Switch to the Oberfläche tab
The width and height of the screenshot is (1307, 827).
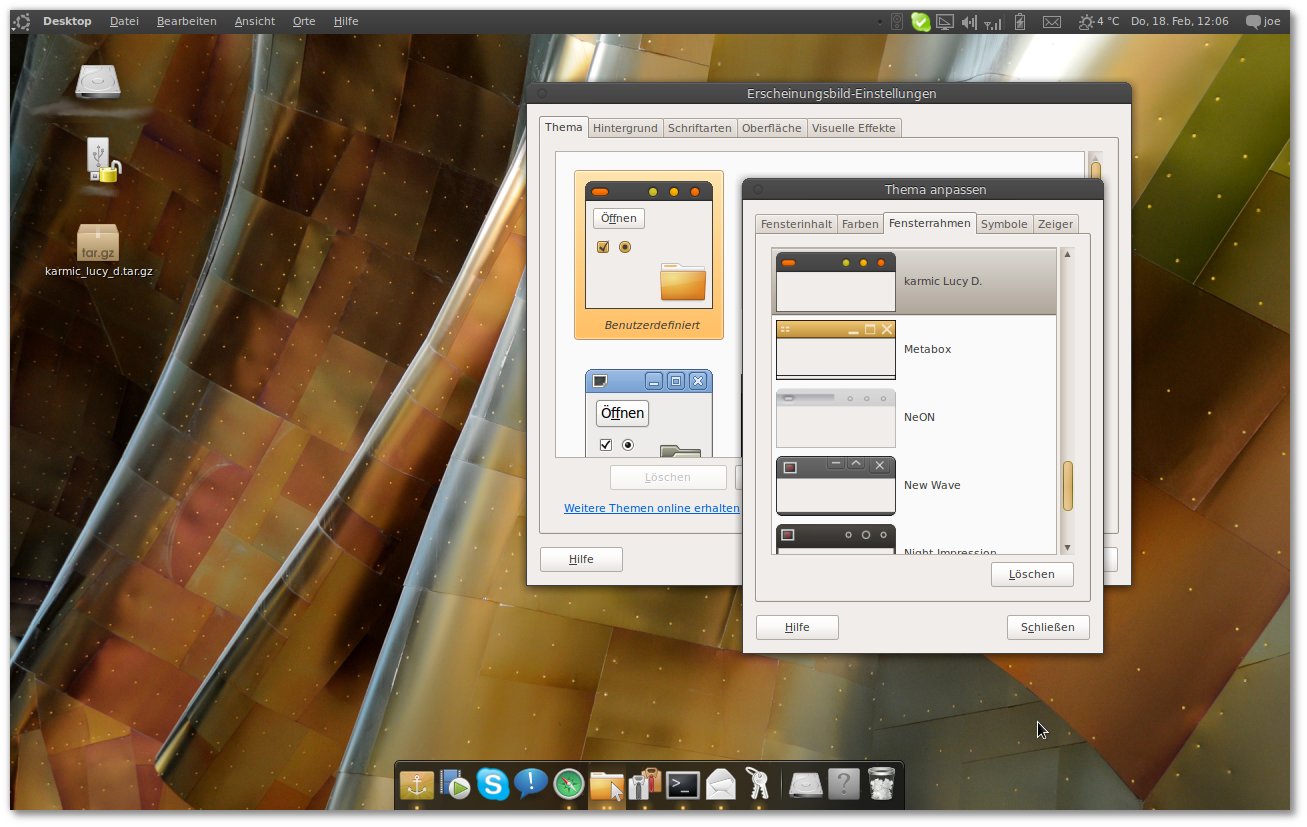pyautogui.click(x=772, y=128)
